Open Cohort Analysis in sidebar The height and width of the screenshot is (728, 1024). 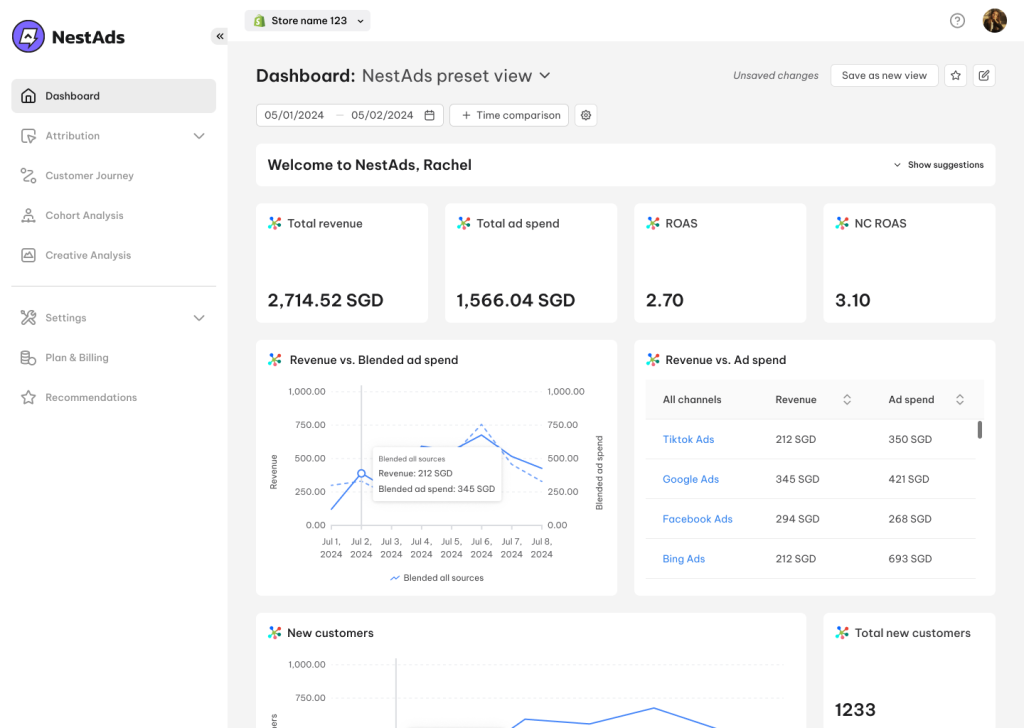84,216
